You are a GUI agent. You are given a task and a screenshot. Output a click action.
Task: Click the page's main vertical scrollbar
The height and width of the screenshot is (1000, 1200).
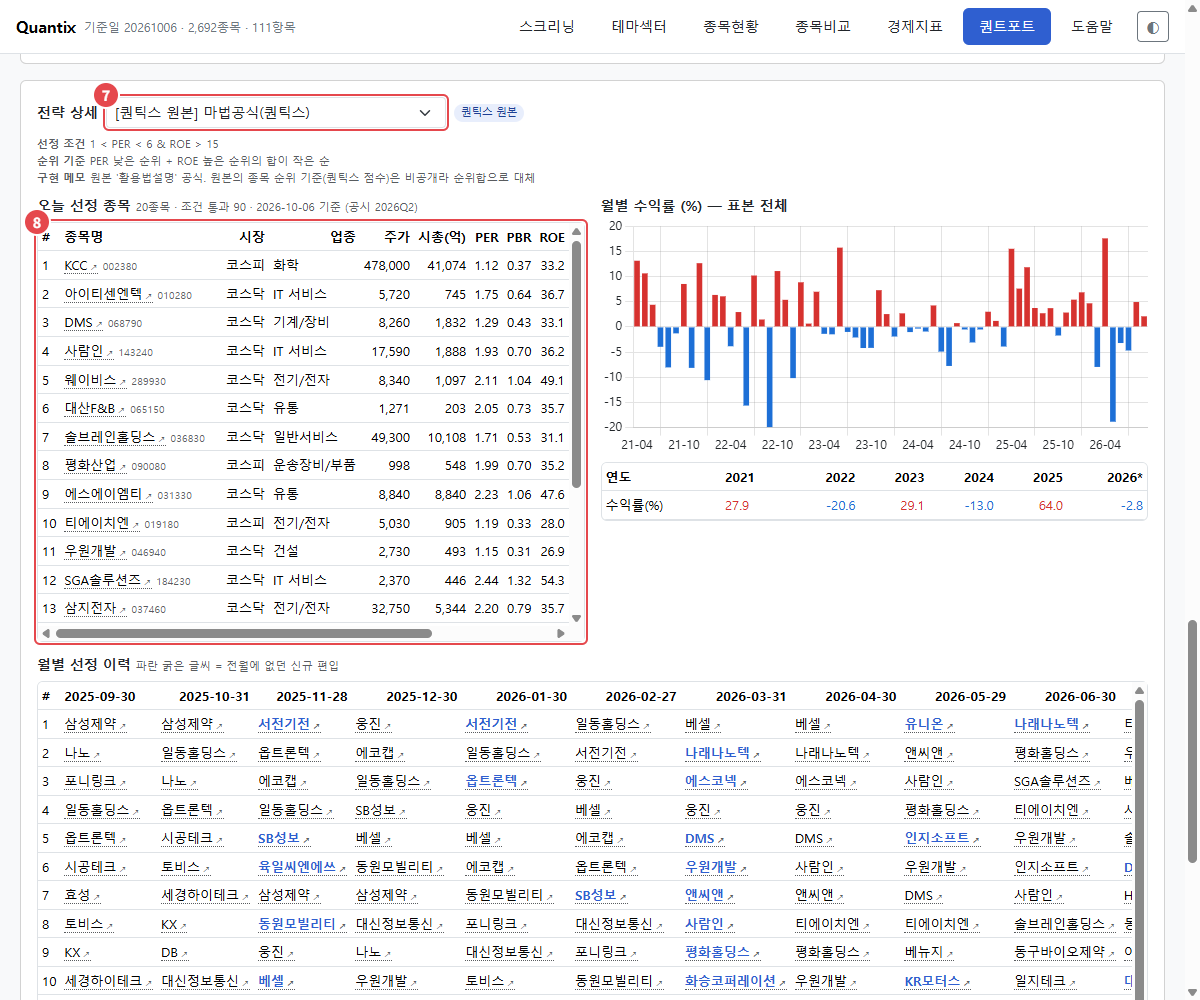[x=1192, y=740]
